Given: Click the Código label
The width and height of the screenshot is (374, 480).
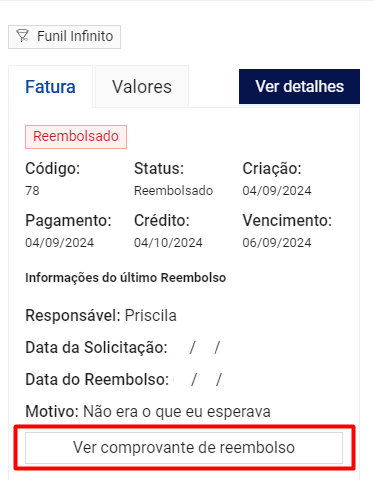Looking at the screenshot, I should (x=53, y=168).
